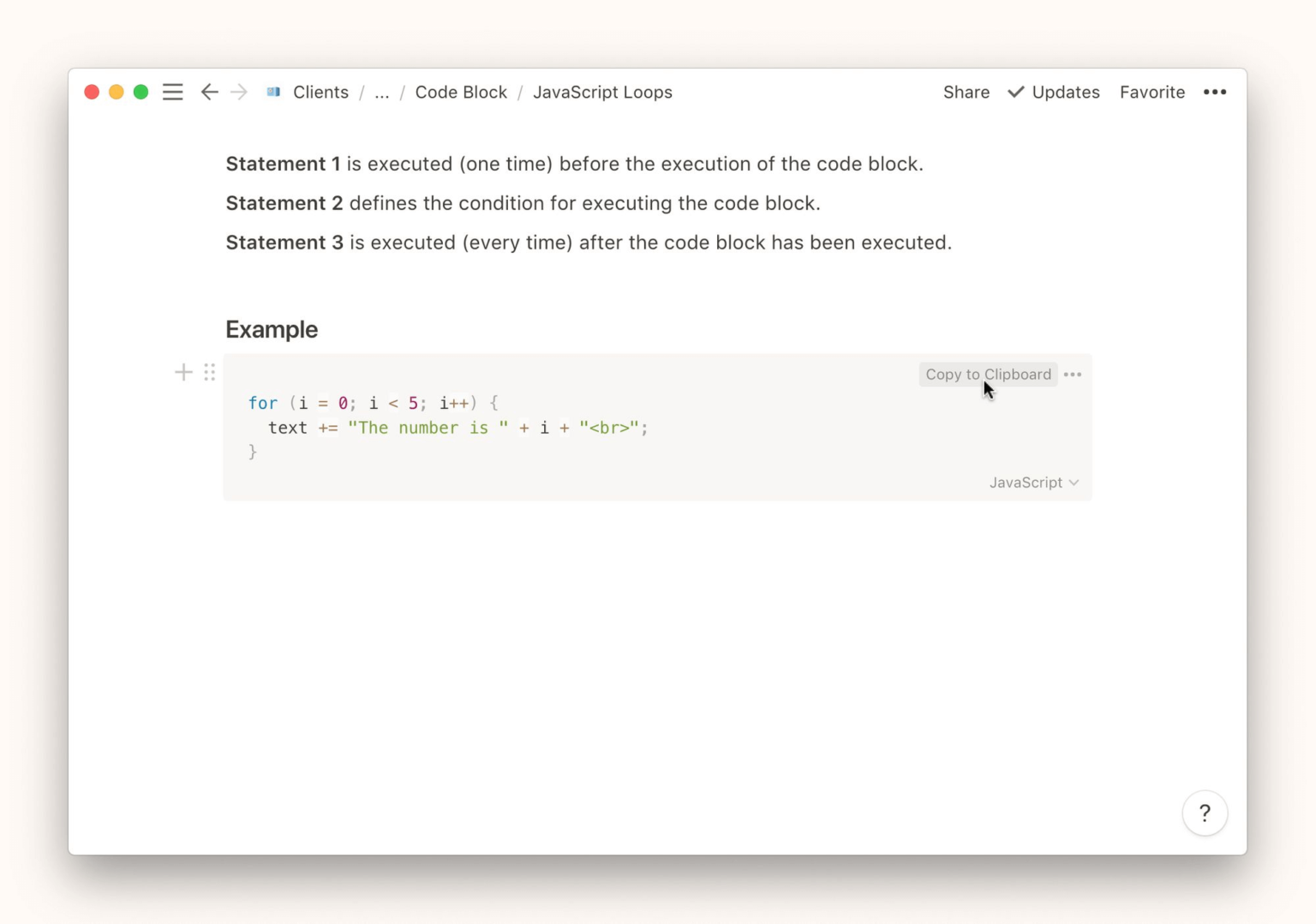
Task: Expand the JavaScript language dropdown
Action: tap(1033, 483)
